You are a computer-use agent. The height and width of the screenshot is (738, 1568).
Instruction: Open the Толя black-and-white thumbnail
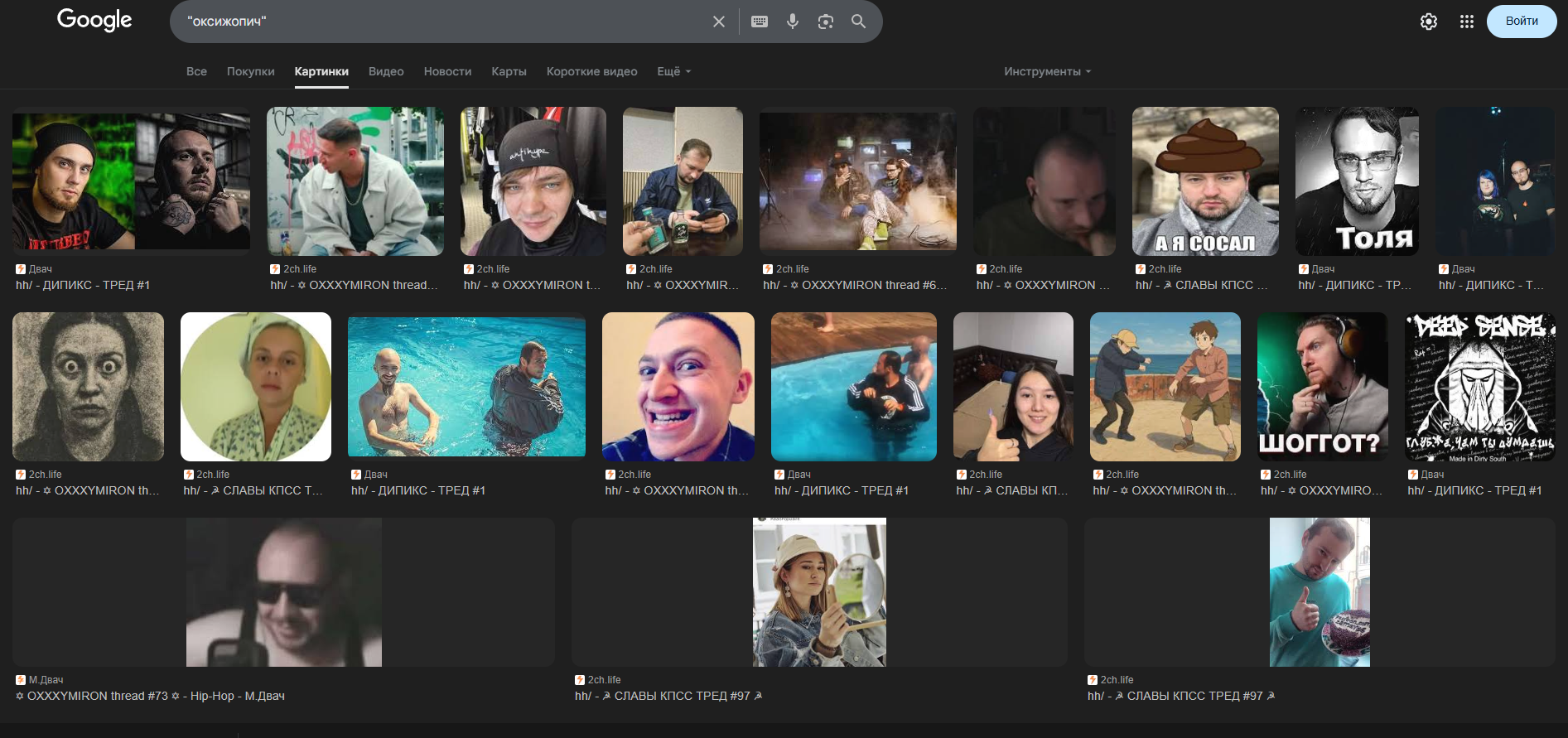[1357, 181]
